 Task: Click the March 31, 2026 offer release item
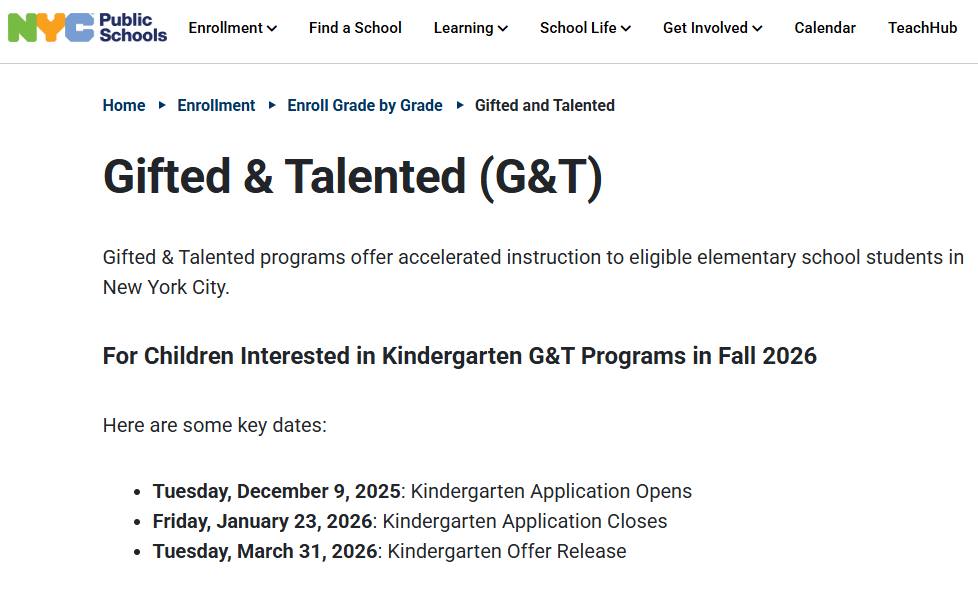tap(389, 551)
